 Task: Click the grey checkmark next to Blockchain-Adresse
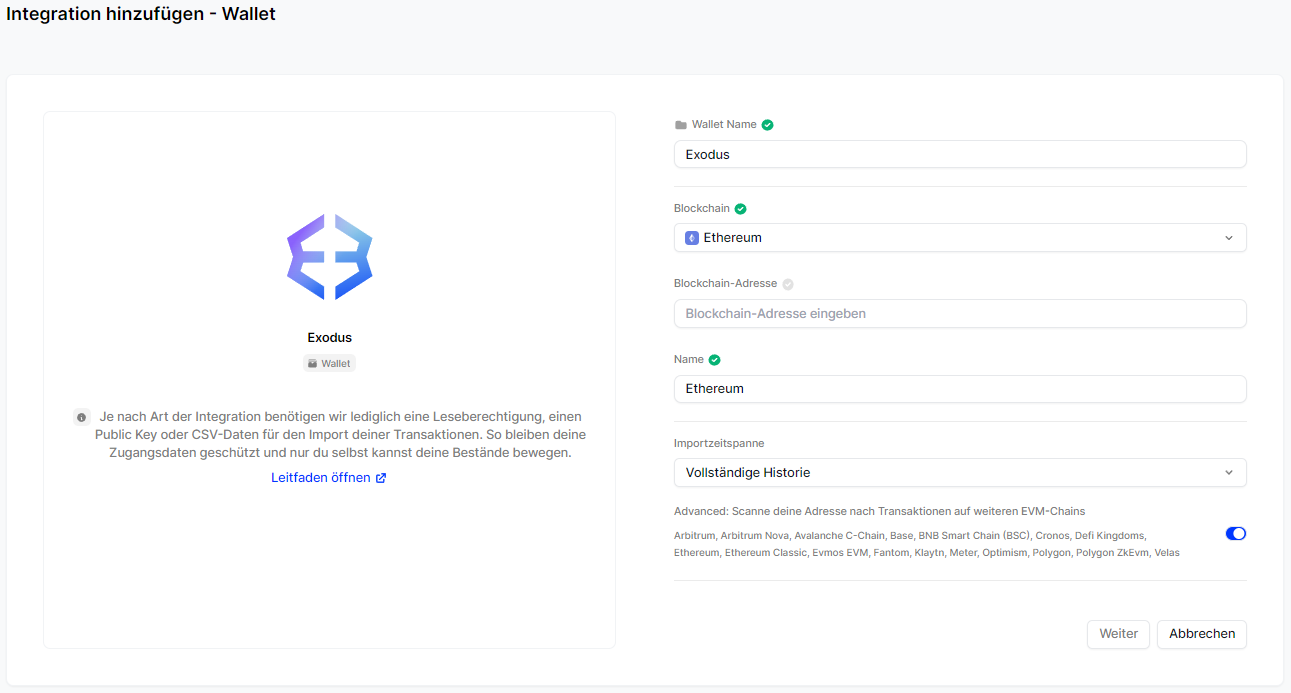788,284
